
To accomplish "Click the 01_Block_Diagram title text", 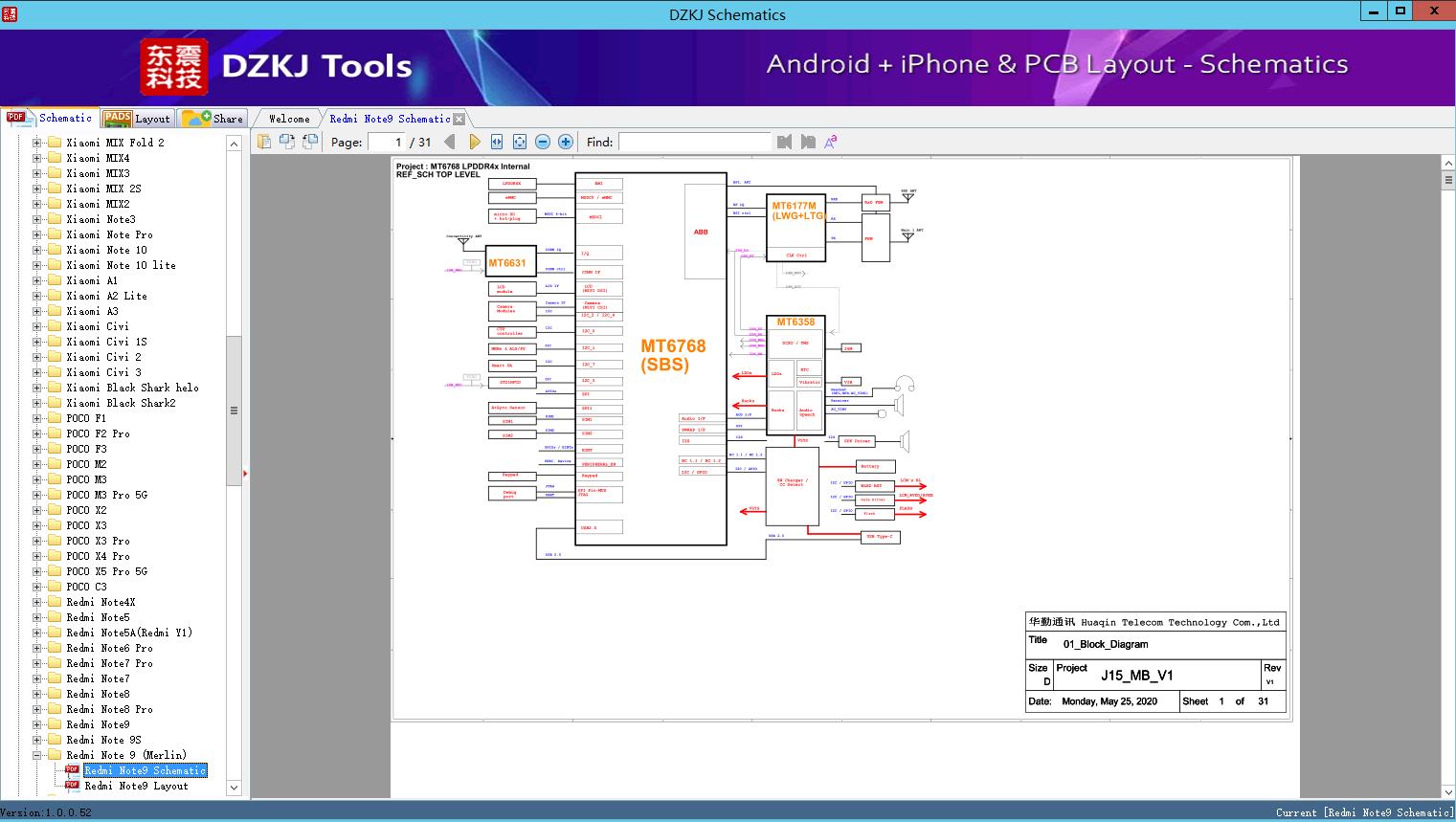I will coord(1106,644).
